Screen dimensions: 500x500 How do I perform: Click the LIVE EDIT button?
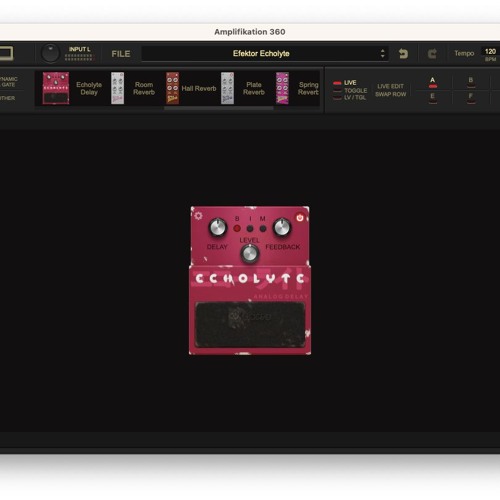click(x=390, y=86)
